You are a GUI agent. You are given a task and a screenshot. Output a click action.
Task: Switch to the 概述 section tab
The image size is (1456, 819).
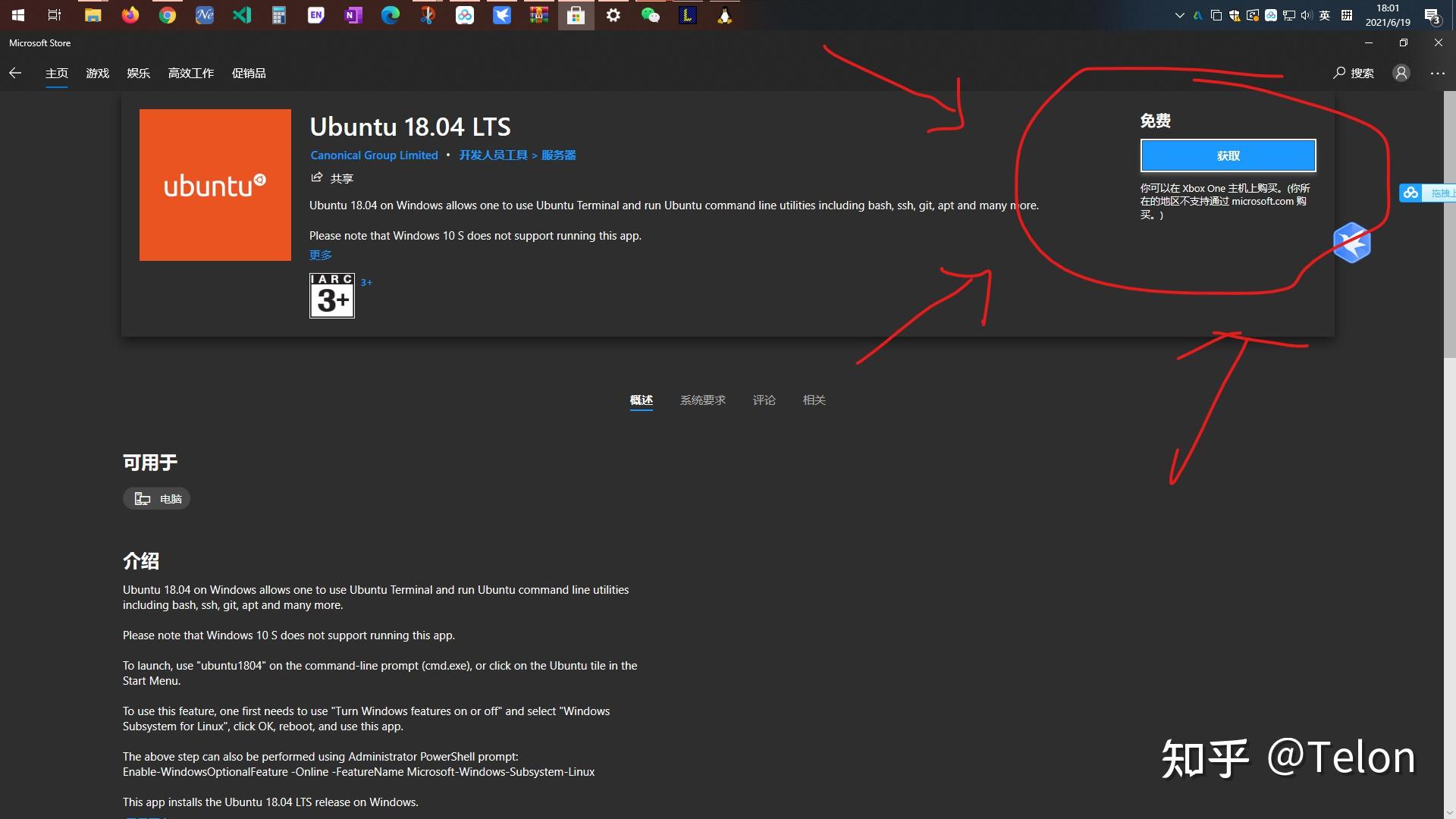click(x=642, y=400)
